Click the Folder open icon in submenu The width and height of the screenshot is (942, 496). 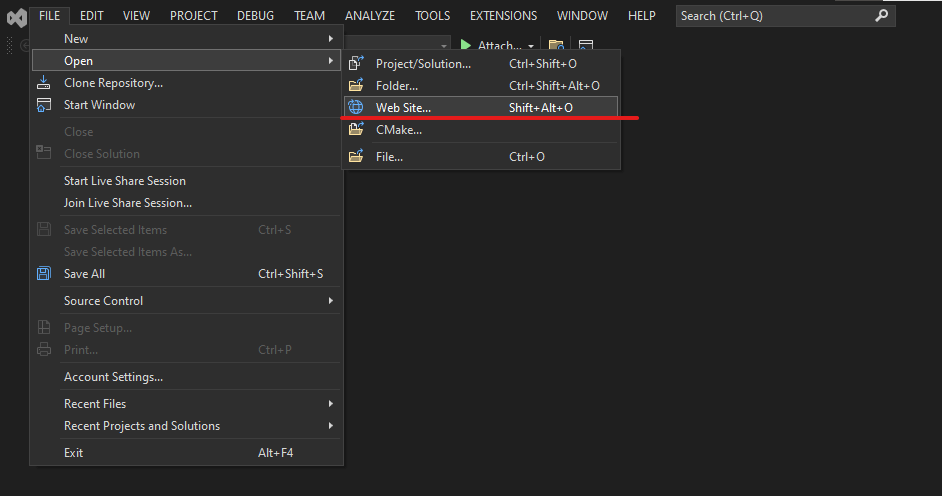pos(356,85)
